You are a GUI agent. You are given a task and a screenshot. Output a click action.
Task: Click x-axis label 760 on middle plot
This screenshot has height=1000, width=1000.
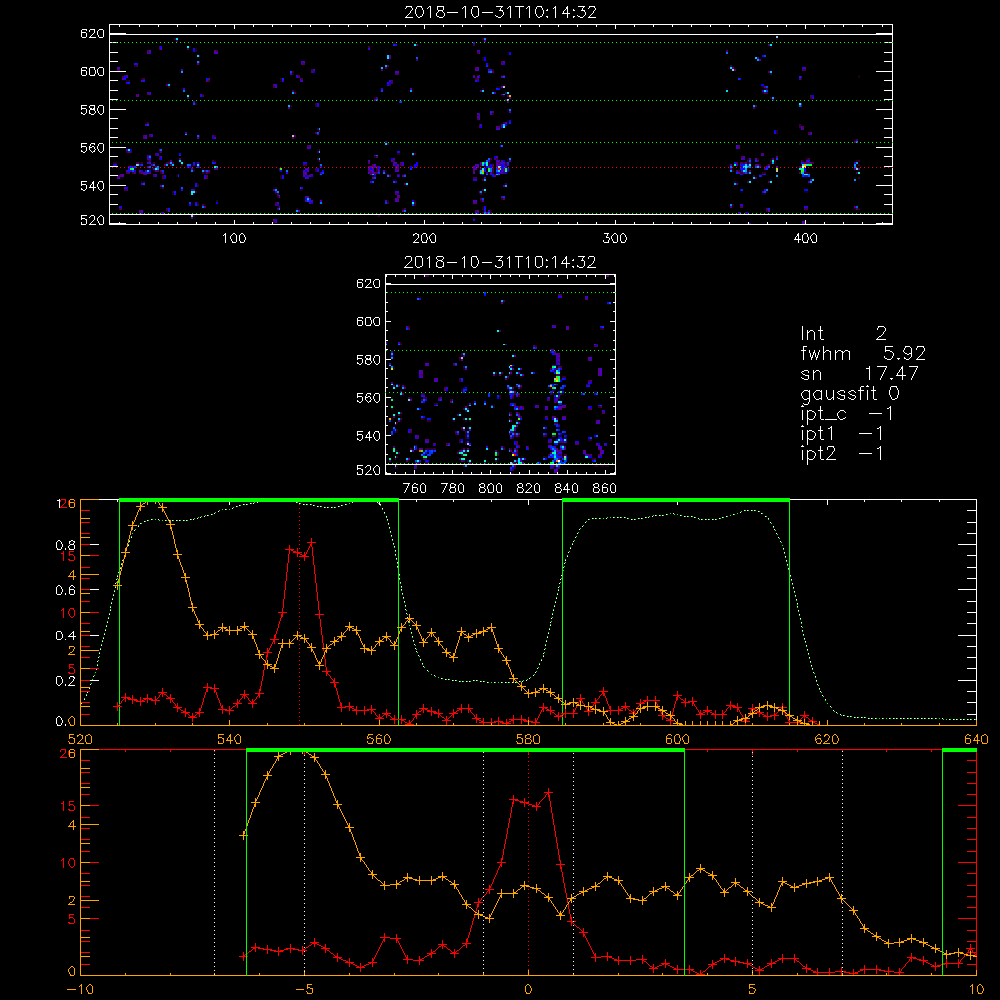pos(415,489)
